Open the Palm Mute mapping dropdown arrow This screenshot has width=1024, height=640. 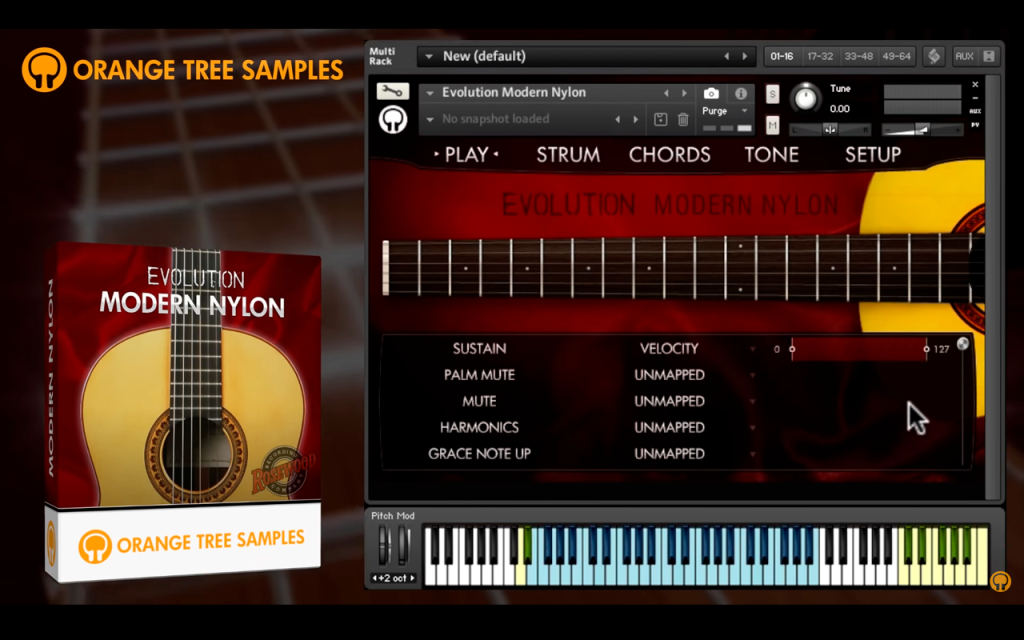[x=753, y=376]
